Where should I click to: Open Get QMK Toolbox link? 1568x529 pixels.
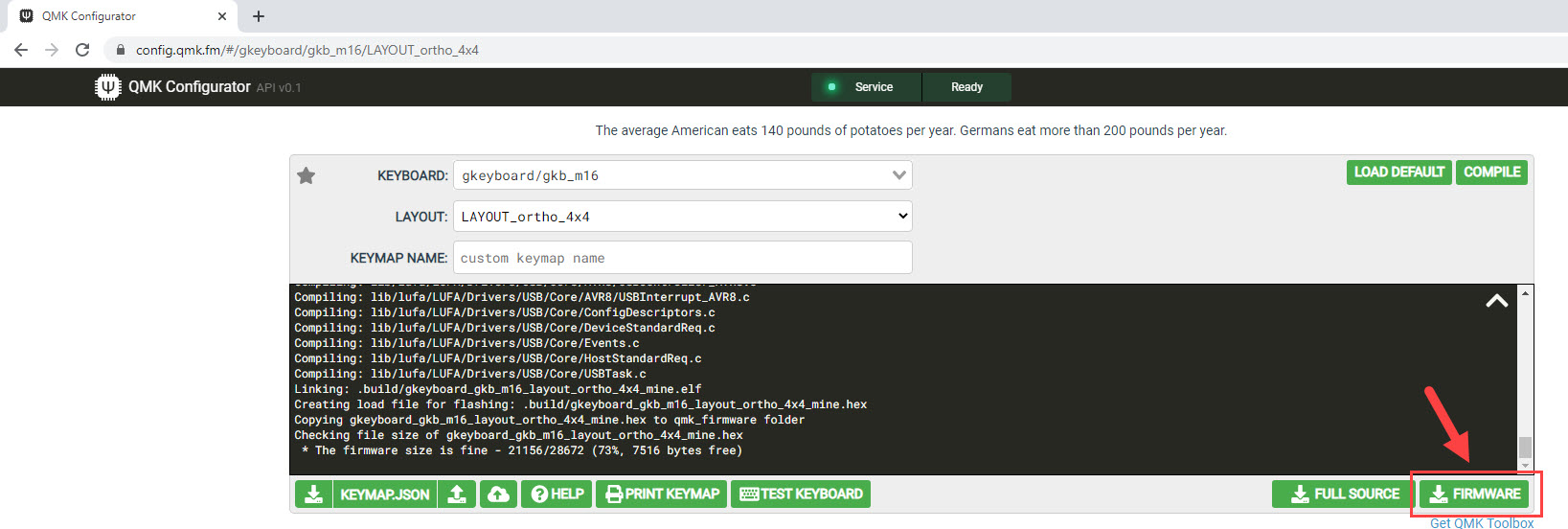[1482, 522]
